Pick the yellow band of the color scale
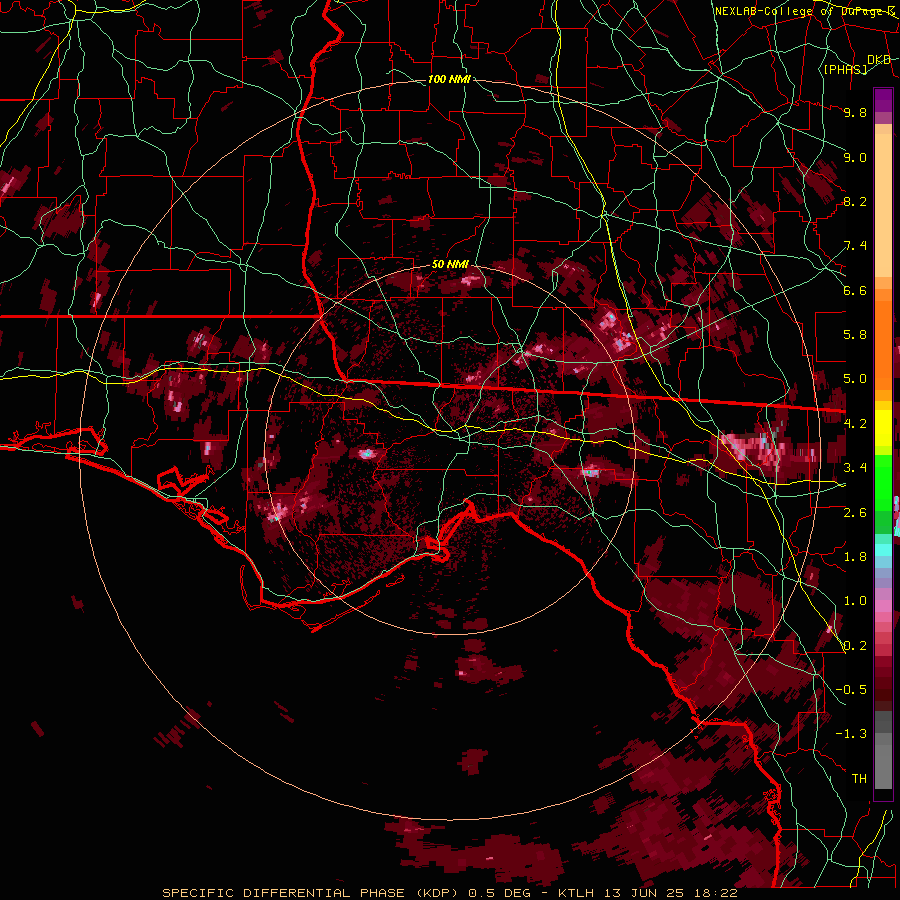Screen dimensions: 900x900 (x=883, y=428)
